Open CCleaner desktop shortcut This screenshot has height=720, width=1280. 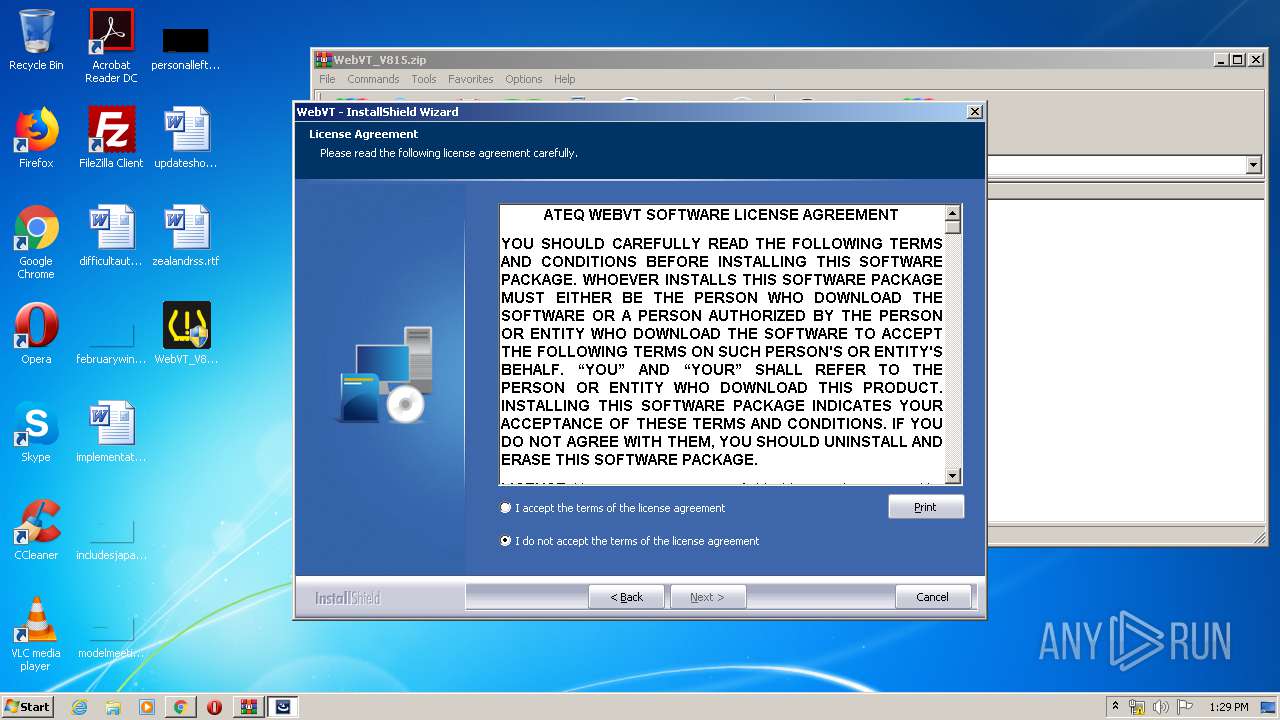pos(36,530)
